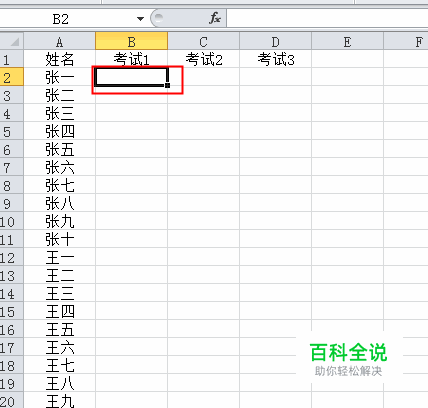The image size is (428, 408).
Task: Select the cell with 王五
Action: pyautogui.click(x=59, y=329)
